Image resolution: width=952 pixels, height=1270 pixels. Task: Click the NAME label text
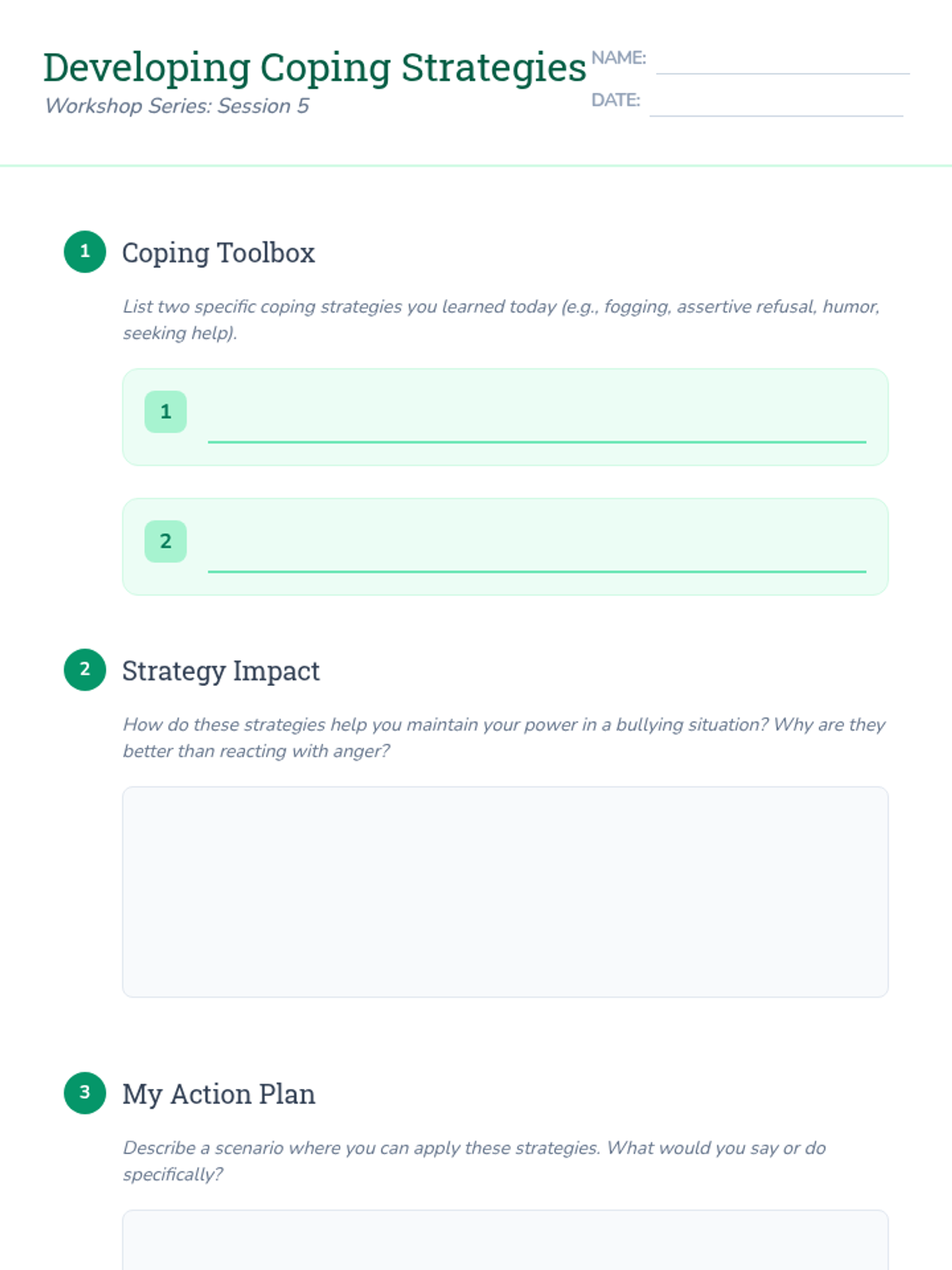(619, 58)
